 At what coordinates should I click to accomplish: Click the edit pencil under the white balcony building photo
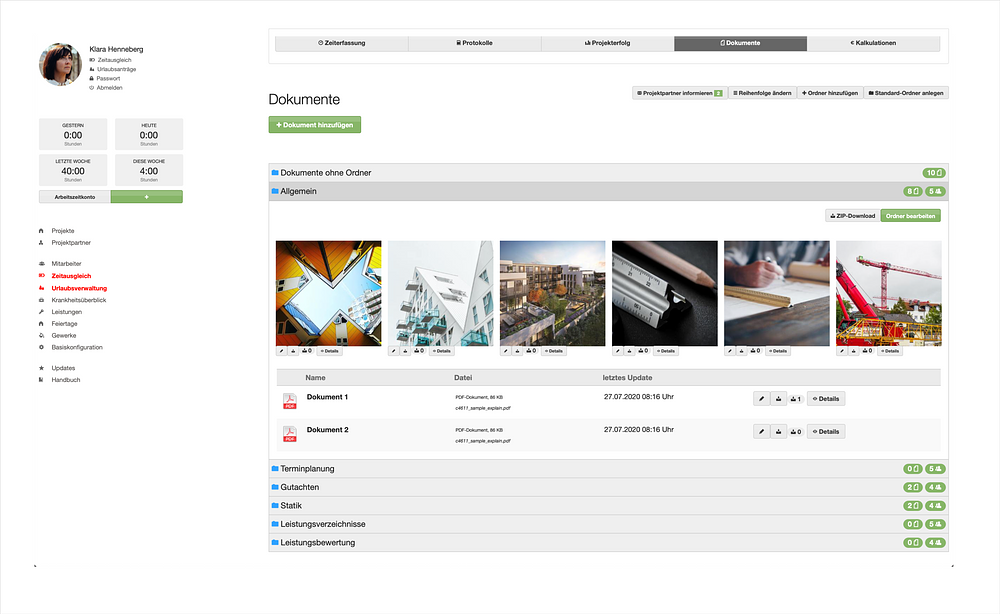[x=393, y=351]
